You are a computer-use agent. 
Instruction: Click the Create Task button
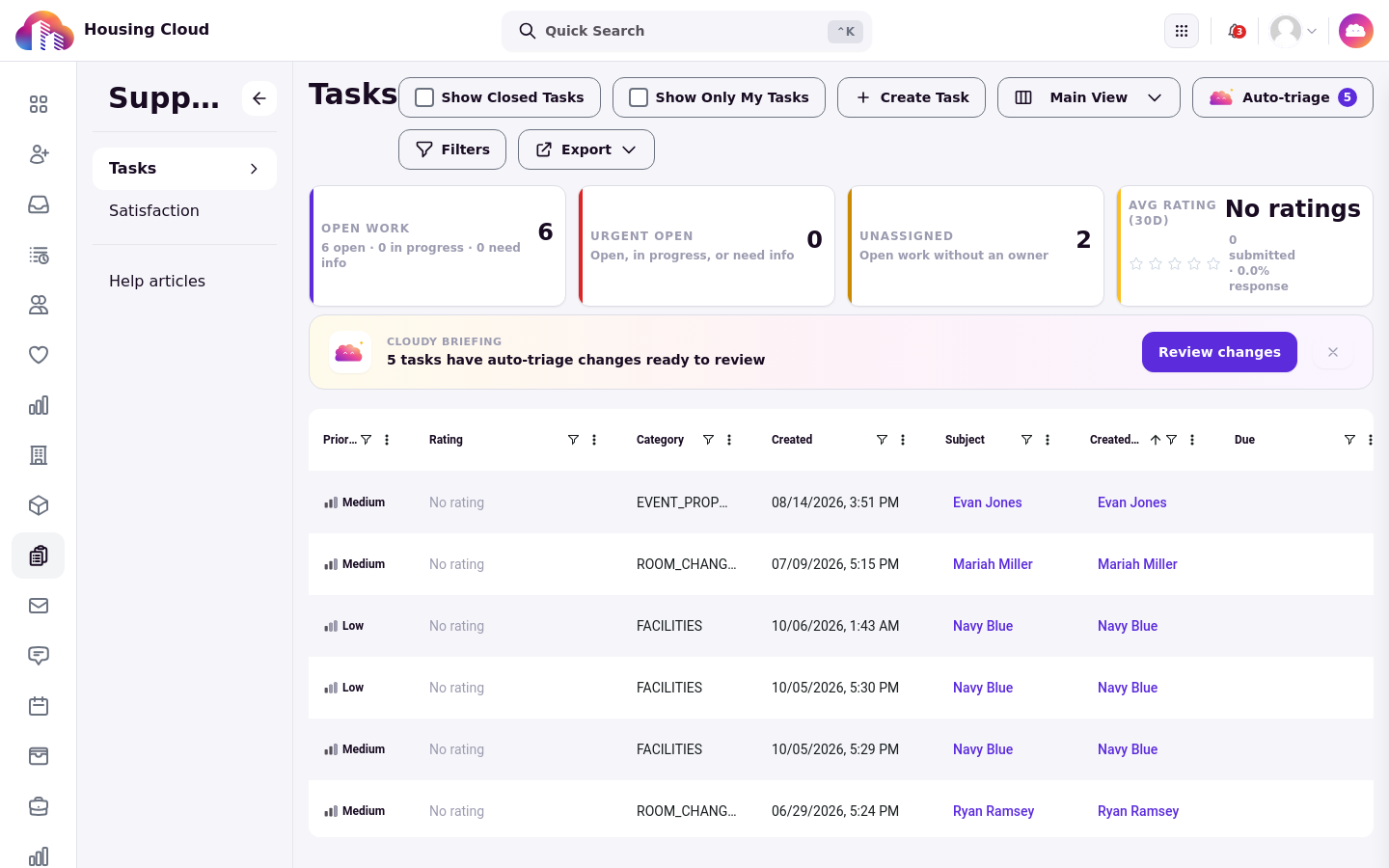(912, 97)
